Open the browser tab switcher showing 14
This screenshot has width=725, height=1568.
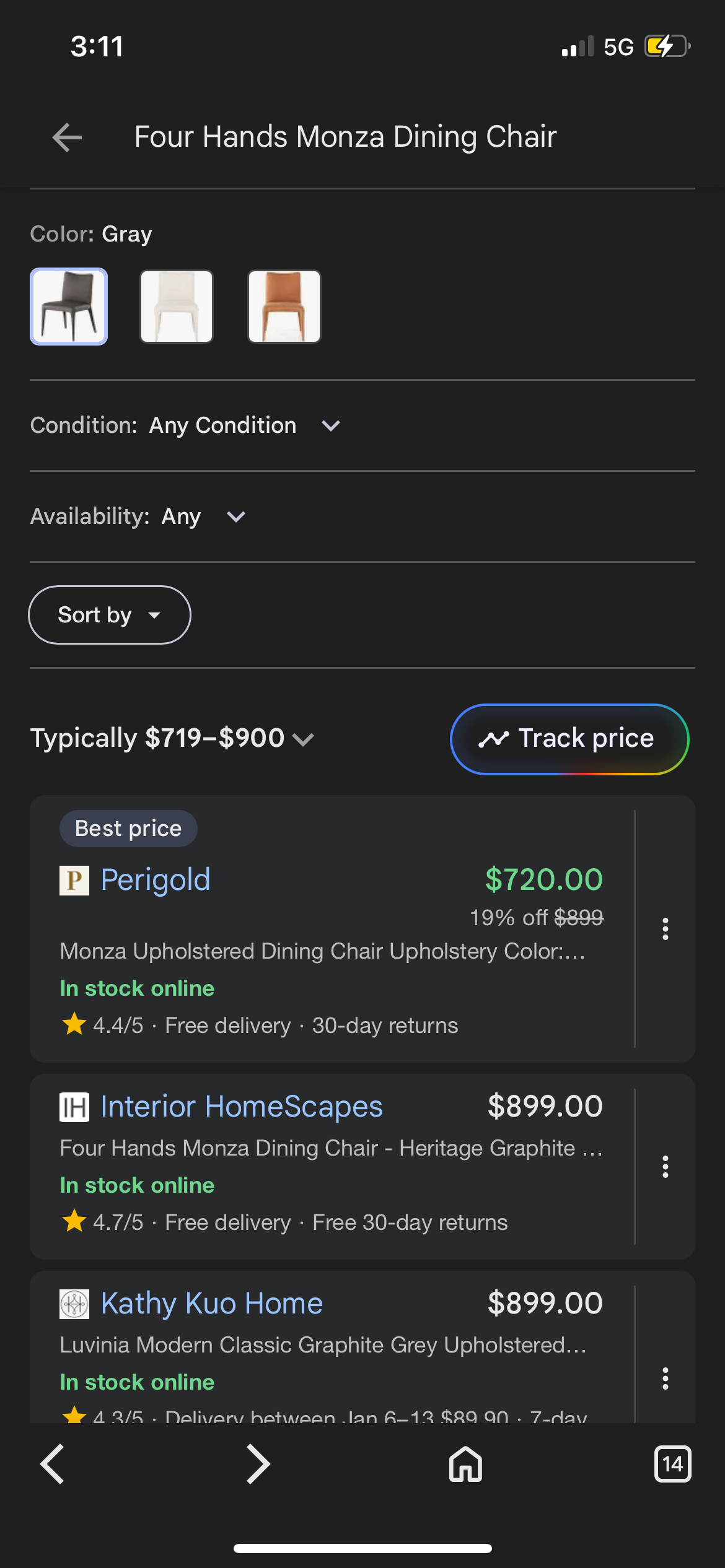(x=672, y=1464)
